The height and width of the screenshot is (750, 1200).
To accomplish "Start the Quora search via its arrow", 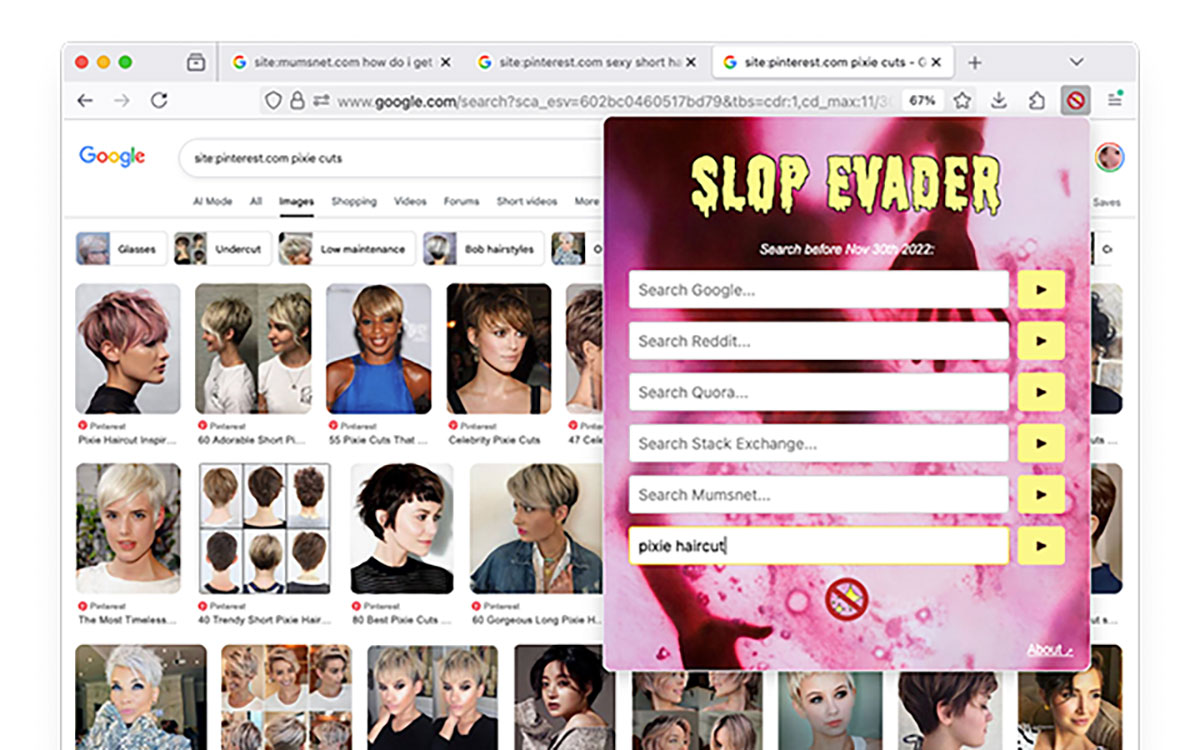I will (x=1042, y=392).
